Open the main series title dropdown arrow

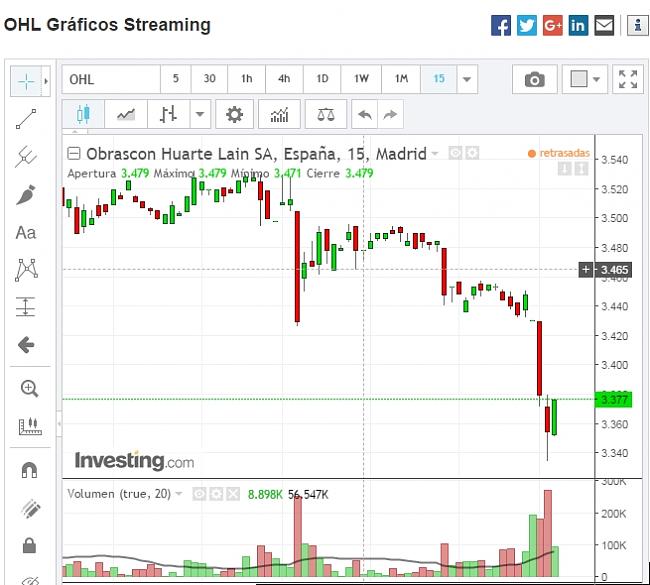(435, 154)
